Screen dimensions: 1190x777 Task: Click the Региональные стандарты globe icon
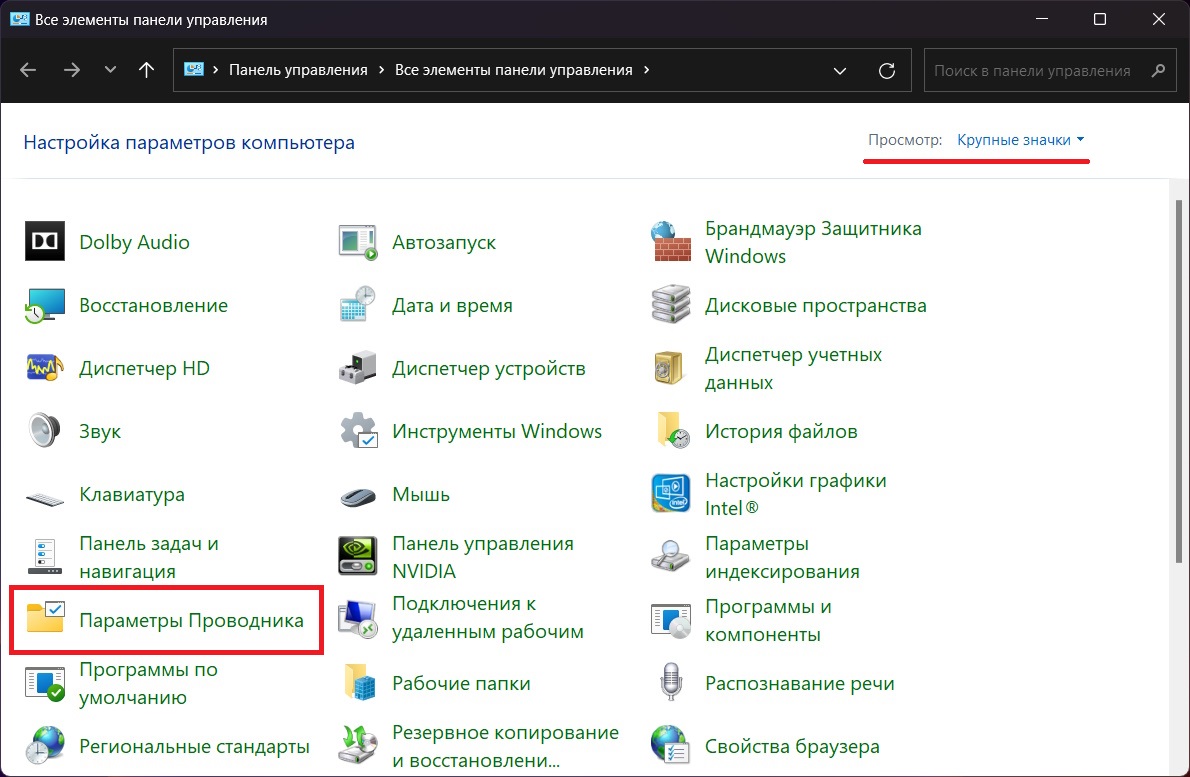(45, 745)
